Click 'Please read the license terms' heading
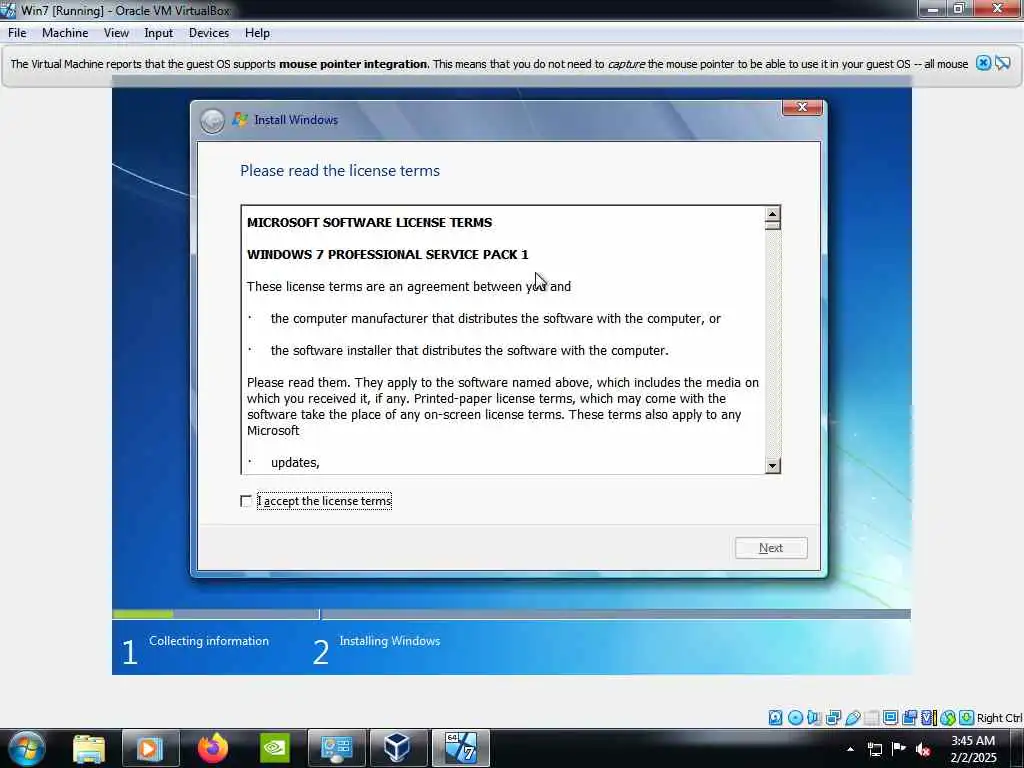Viewport: 1024px width, 768px height. click(340, 170)
